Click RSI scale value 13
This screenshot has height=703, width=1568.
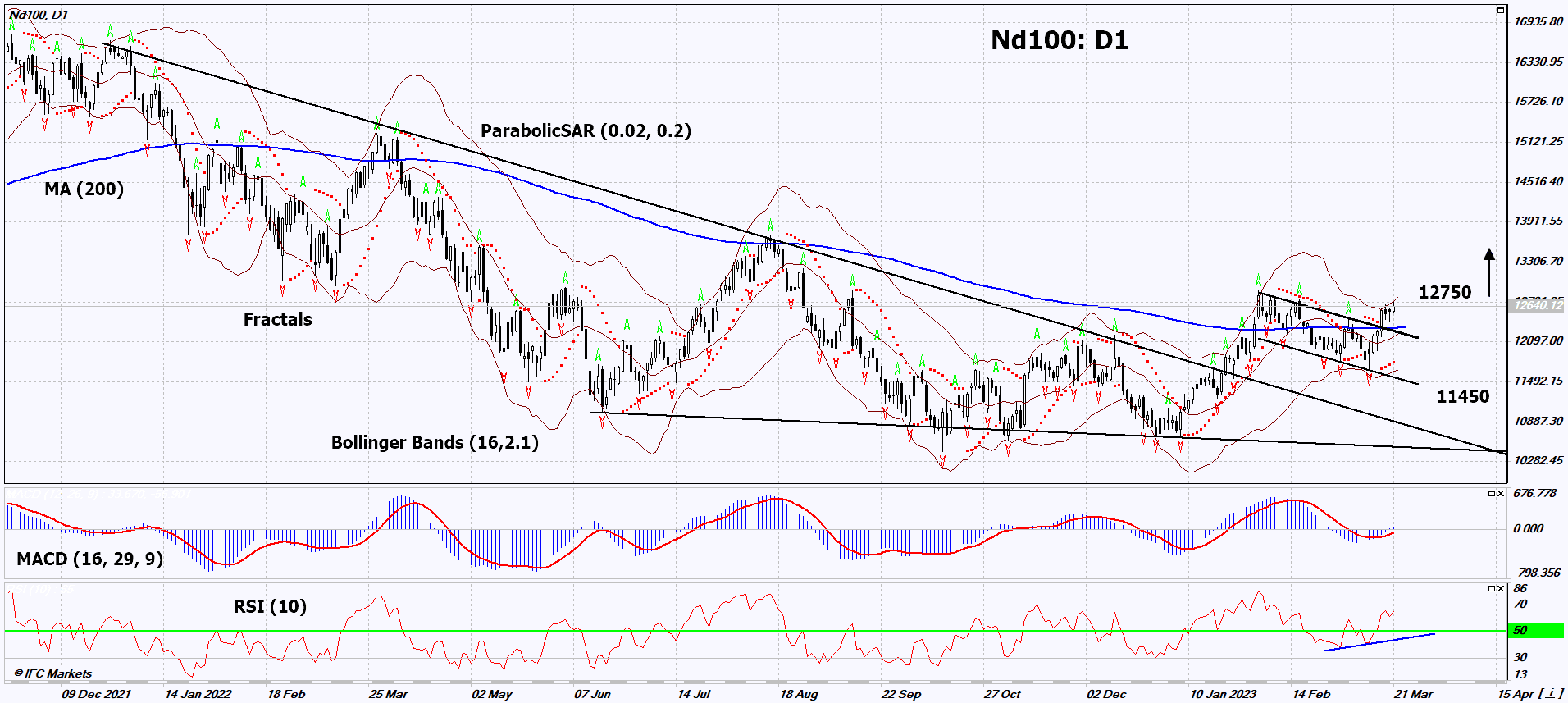pos(1520,674)
